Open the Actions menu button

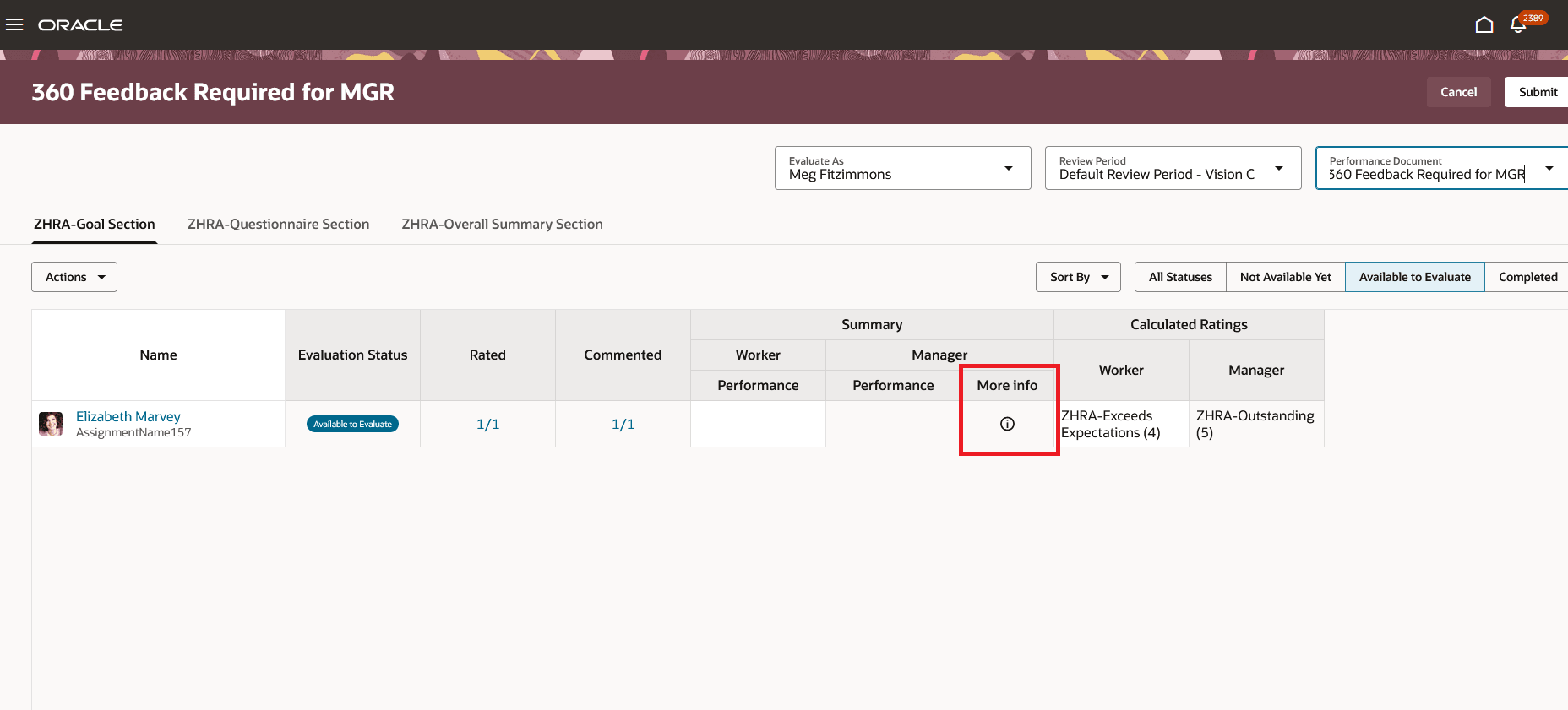pyautogui.click(x=74, y=277)
